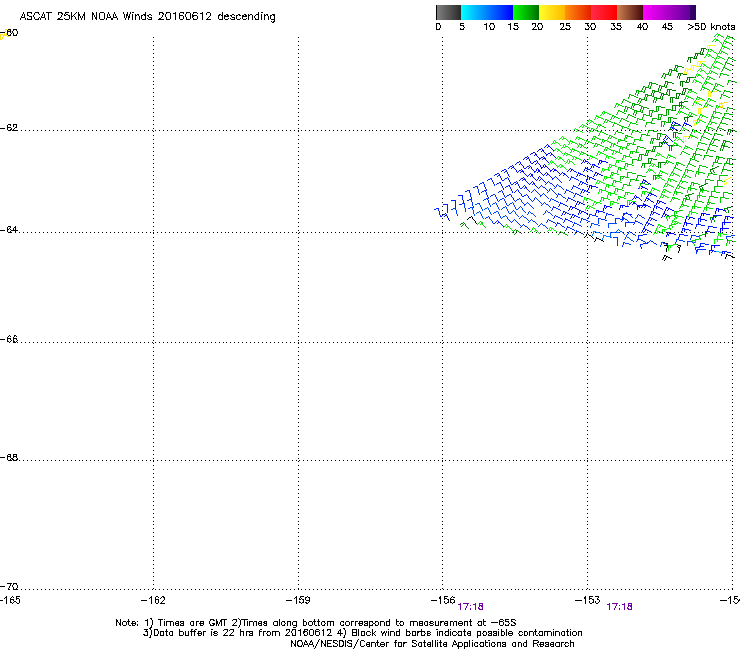Click the note line beginning 'Note: 1) Times are GMT'
740x650 pixels.
316,623
